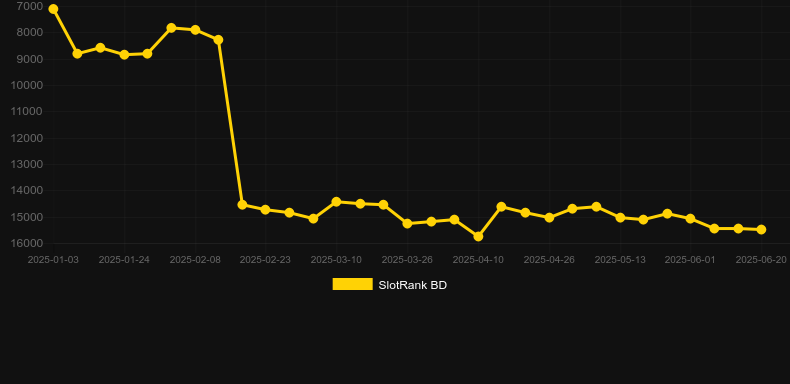The image size is (790, 384).
Task: Select the first data point after the steep drop
Action: click(242, 205)
